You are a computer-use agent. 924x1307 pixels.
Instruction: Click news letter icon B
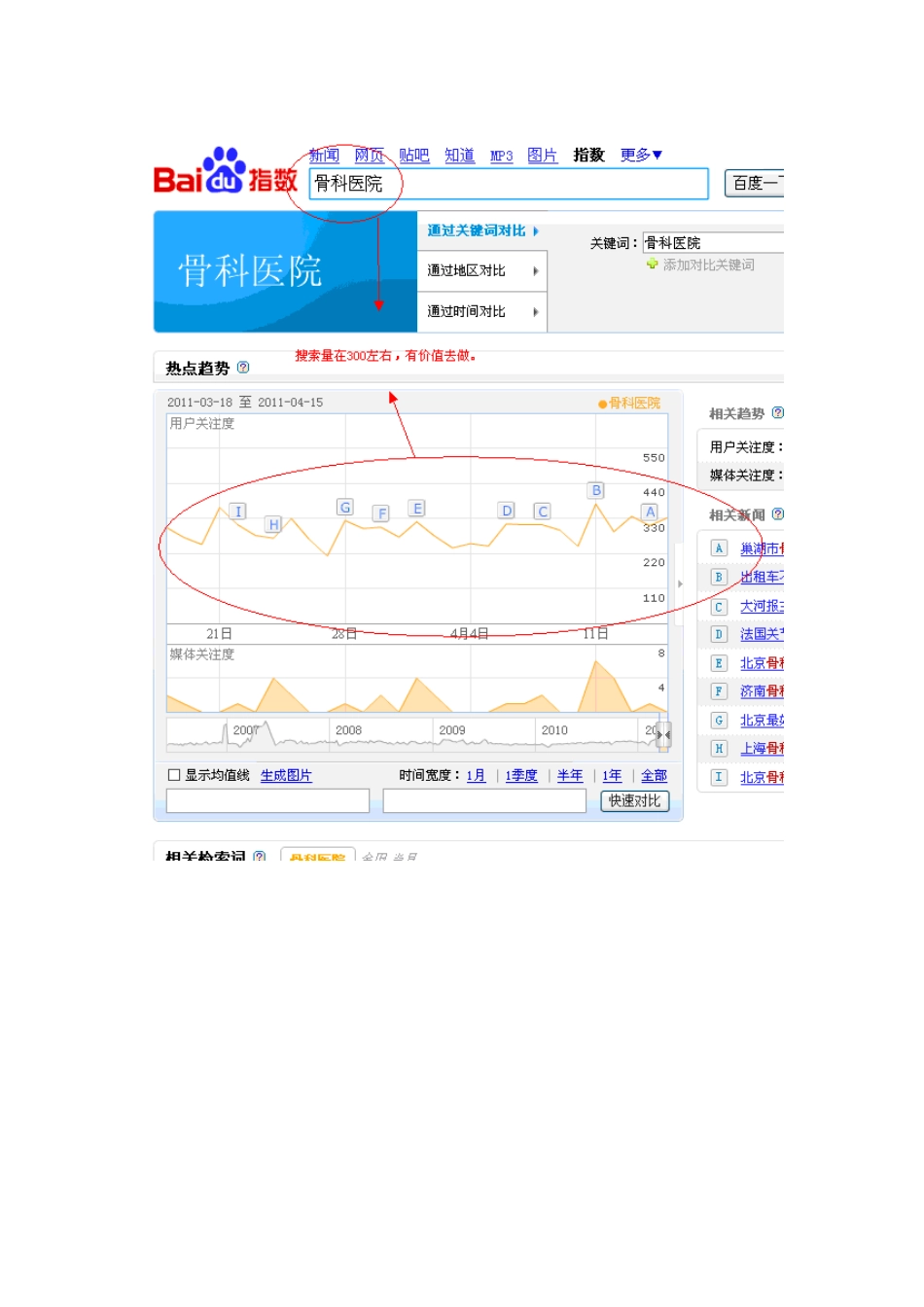(x=719, y=577)
